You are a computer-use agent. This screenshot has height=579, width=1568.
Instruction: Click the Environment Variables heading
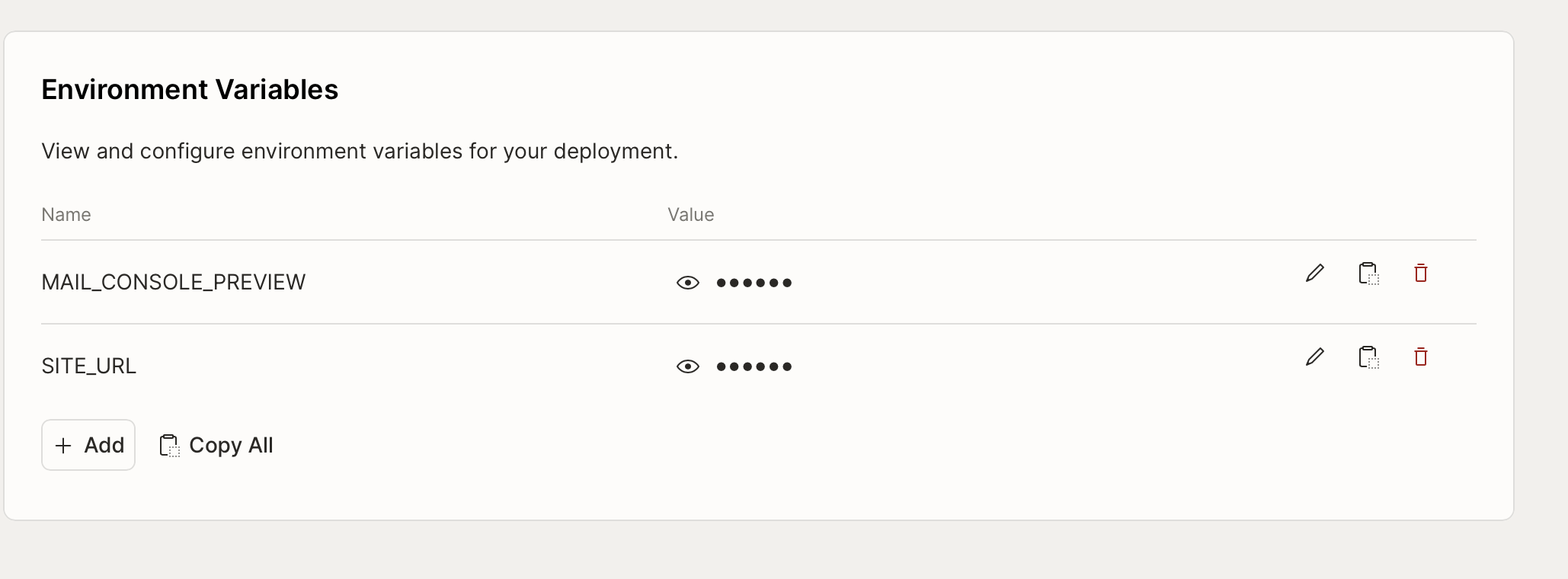point(190,90)
